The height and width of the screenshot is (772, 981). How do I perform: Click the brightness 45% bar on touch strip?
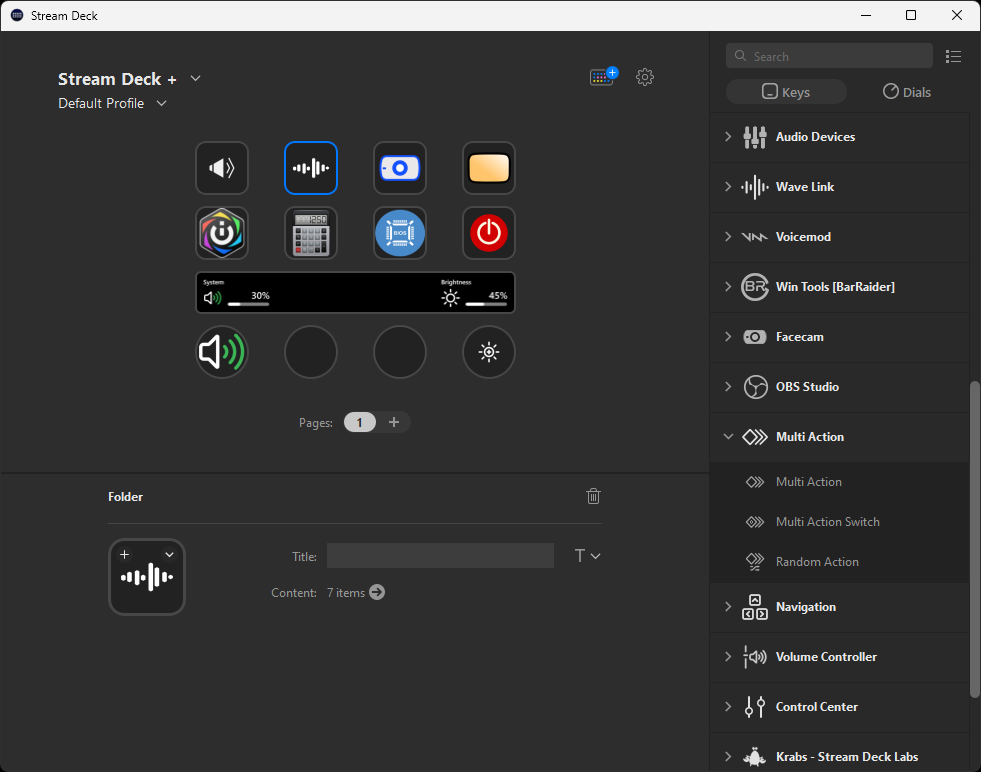(486, 304)
